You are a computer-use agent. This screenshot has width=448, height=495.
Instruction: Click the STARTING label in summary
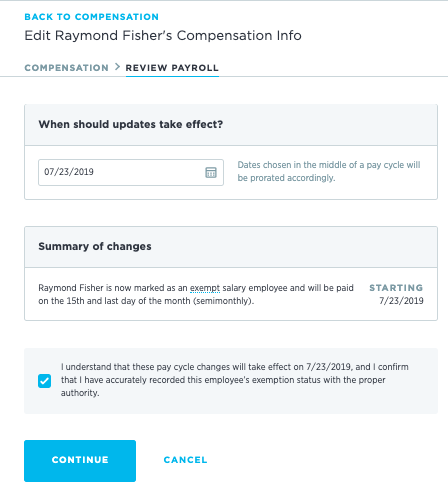click(x=396, y=288)
